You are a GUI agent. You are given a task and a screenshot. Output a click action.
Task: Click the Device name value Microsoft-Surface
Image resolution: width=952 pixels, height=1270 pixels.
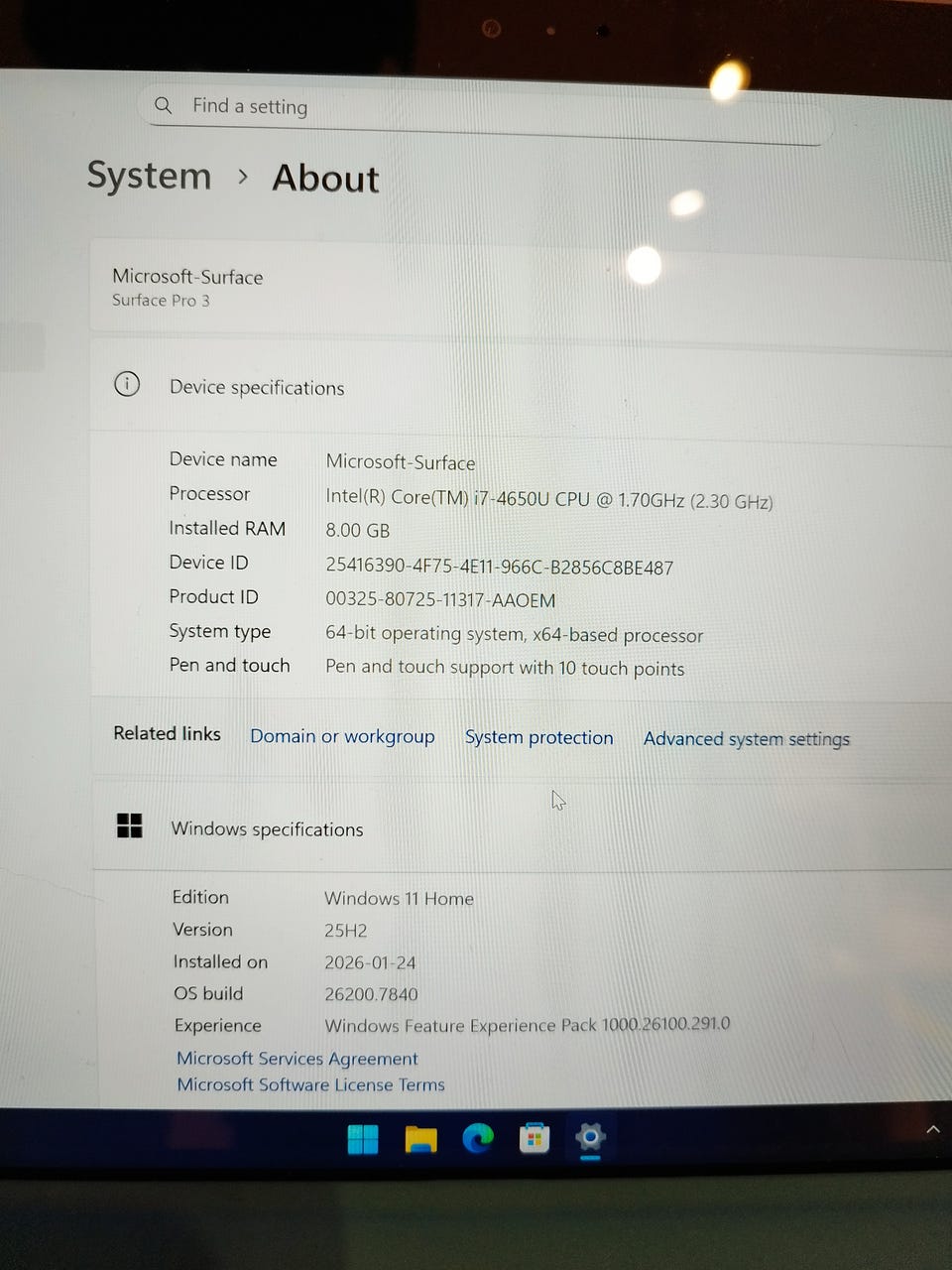click(401, 462)
